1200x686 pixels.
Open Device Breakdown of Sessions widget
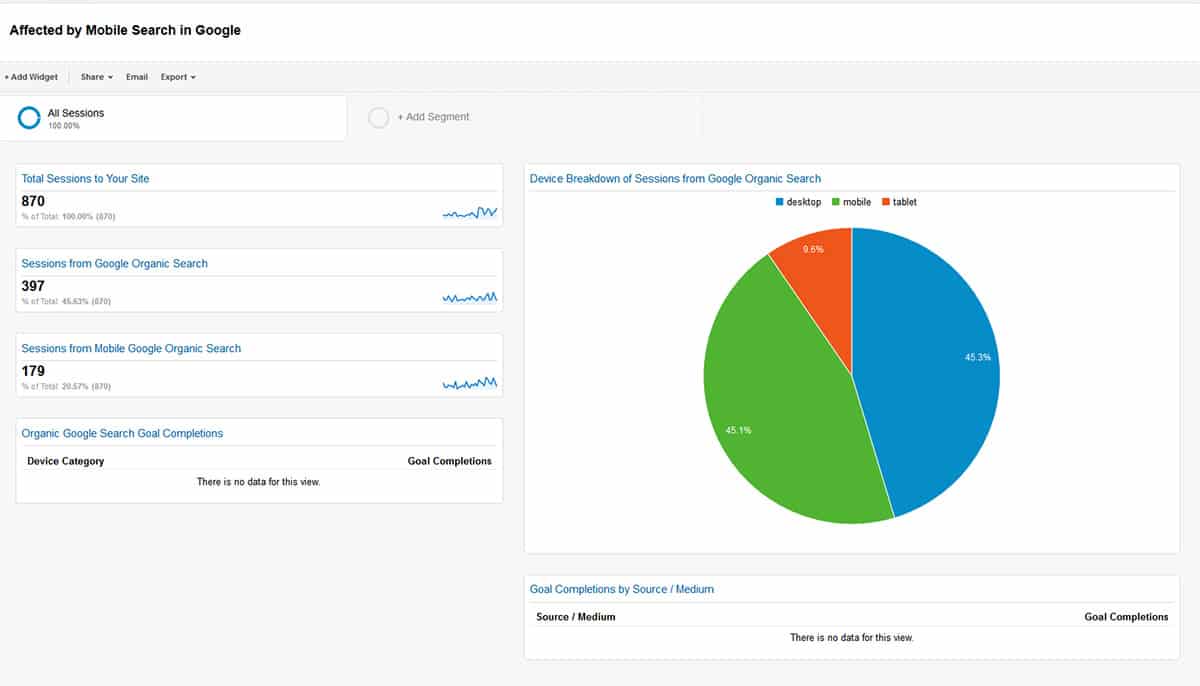pos(675,178)
